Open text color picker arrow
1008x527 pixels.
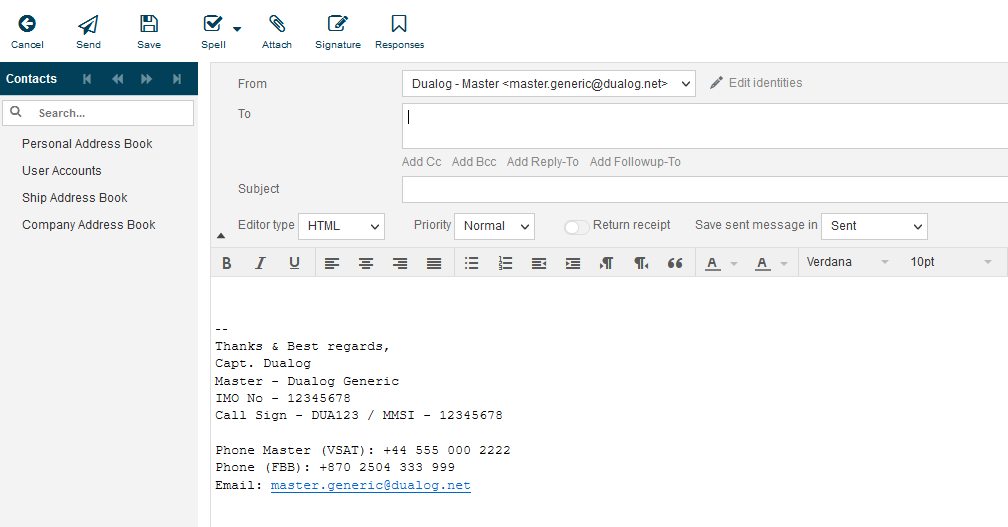click(734, 264)
